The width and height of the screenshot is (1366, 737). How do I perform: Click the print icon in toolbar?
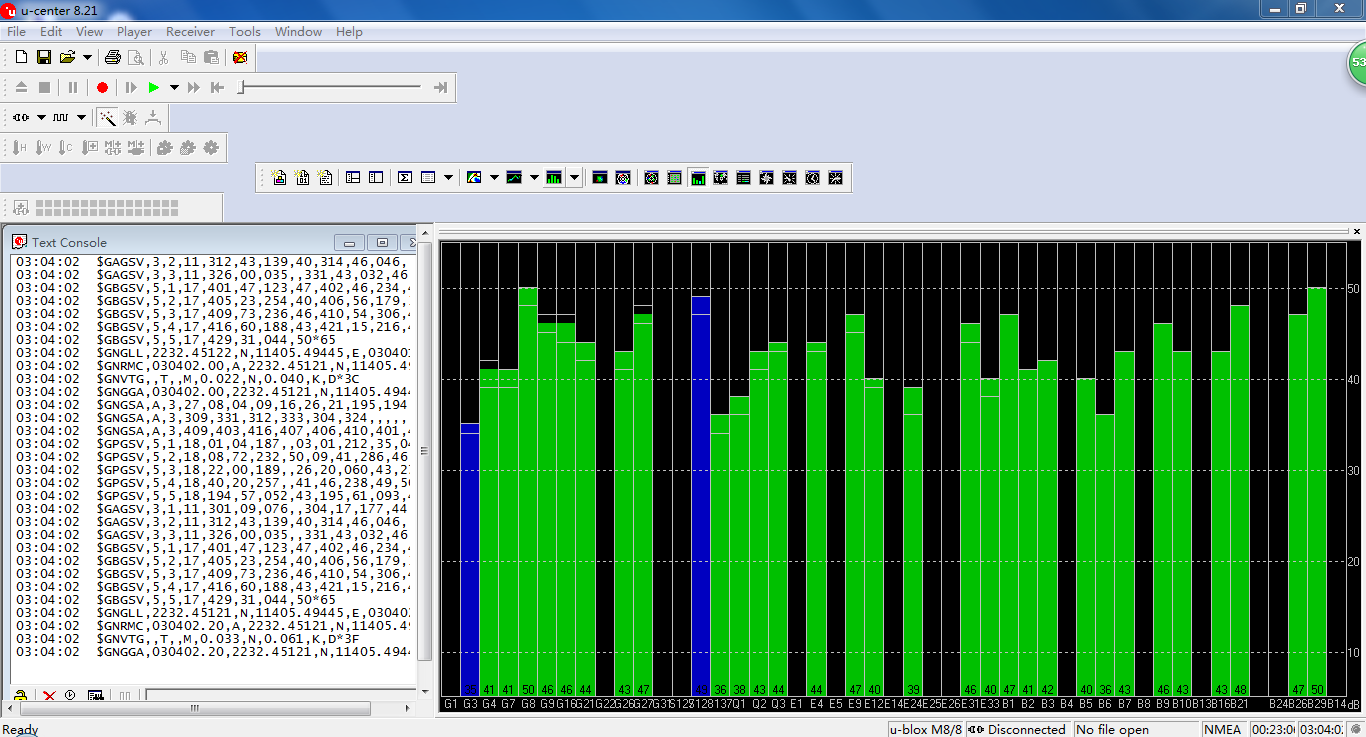coord(113,58)
